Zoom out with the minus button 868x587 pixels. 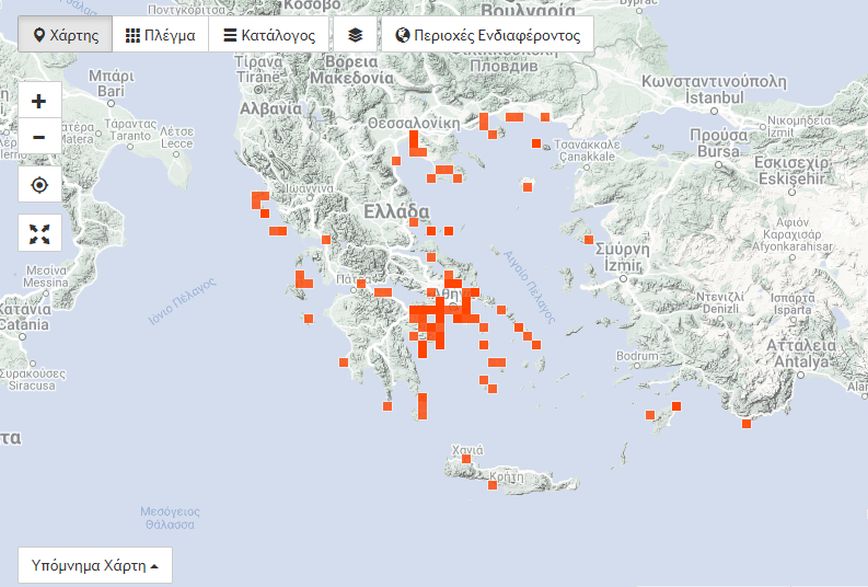[39, 136]
